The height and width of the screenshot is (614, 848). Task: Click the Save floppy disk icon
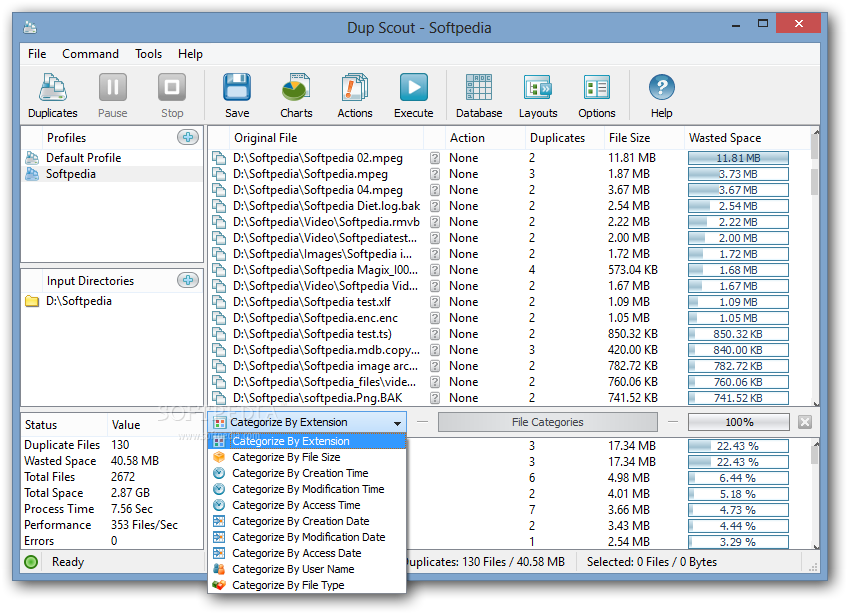point(237,88)
